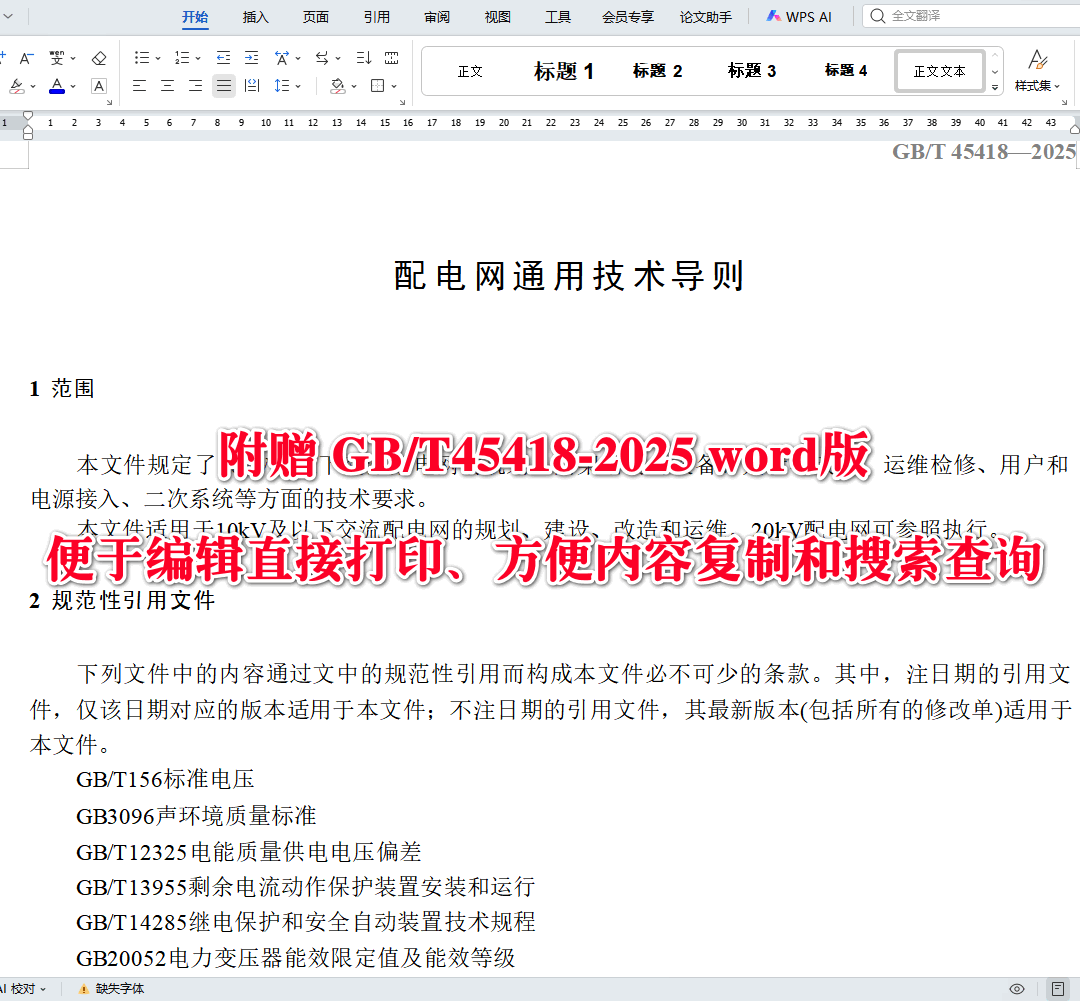Expand shading color dropdown arrow
This screenshot has width=1080, height=1001.
[354, 87]
